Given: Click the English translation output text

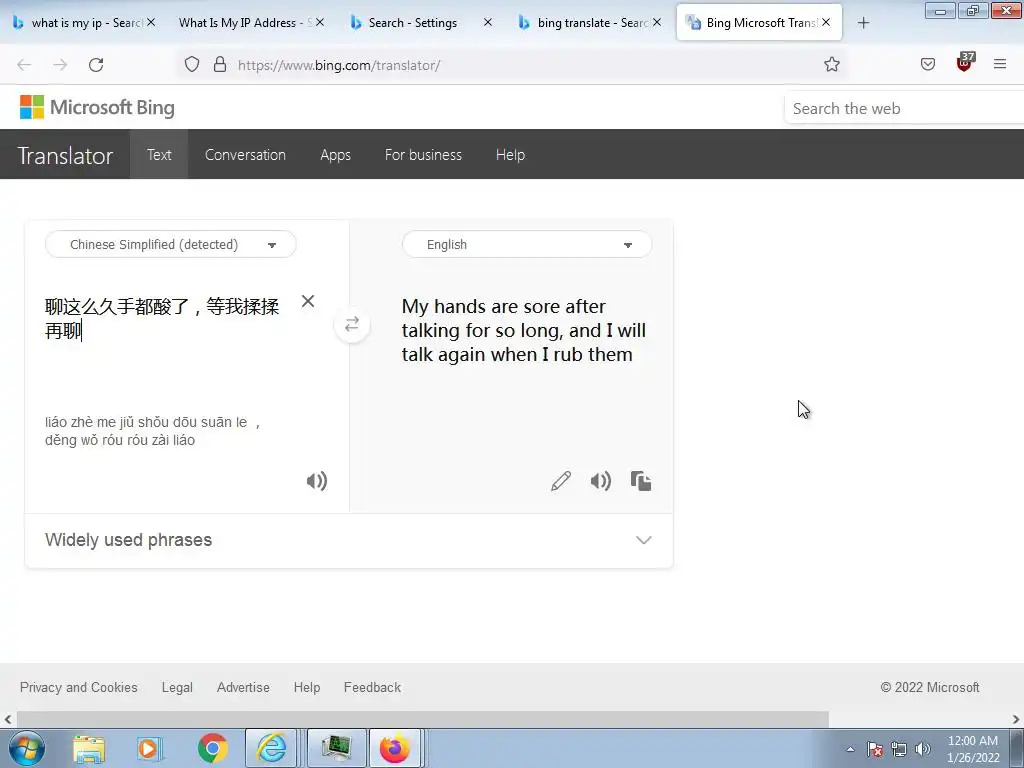Looking at the screenshot, I should [x=524, y=330].
